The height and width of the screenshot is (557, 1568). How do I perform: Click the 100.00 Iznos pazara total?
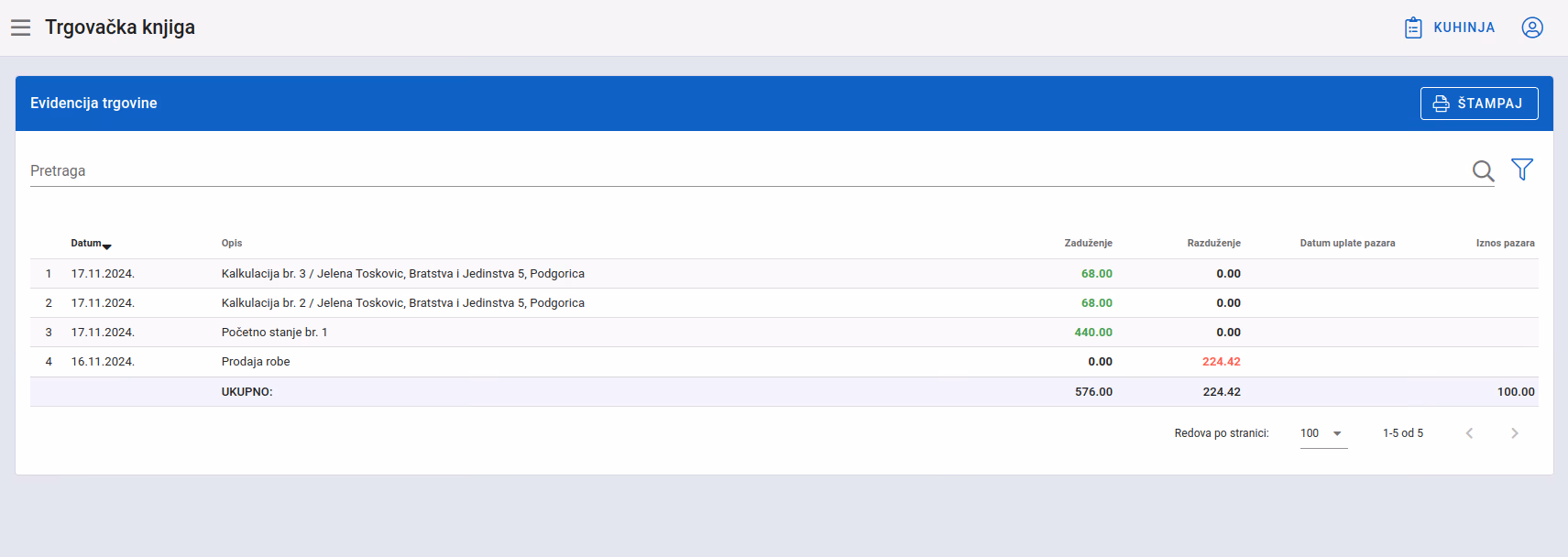[x=1516, y=392]
